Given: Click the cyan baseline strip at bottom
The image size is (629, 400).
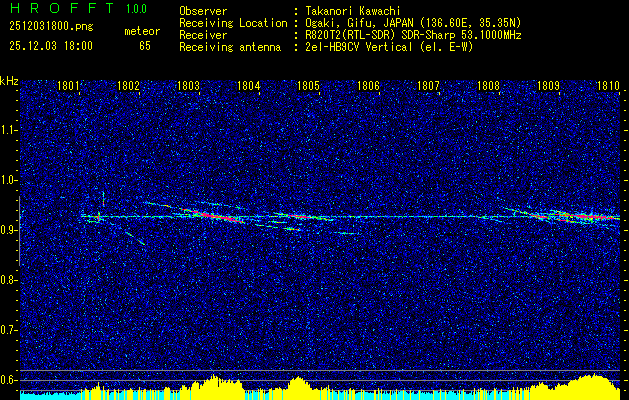Looking at the screenshot, I should [320, 397].
